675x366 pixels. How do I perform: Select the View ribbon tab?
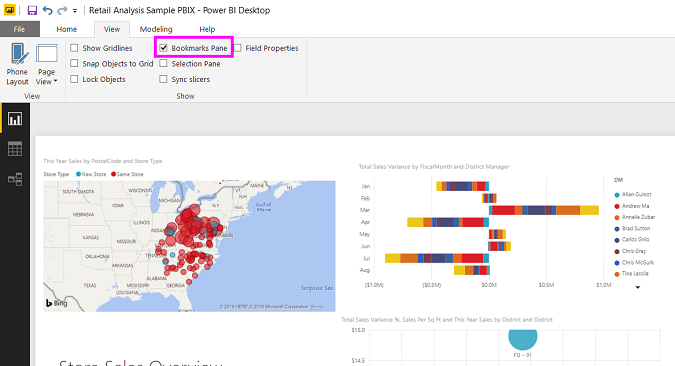[112, 29]
